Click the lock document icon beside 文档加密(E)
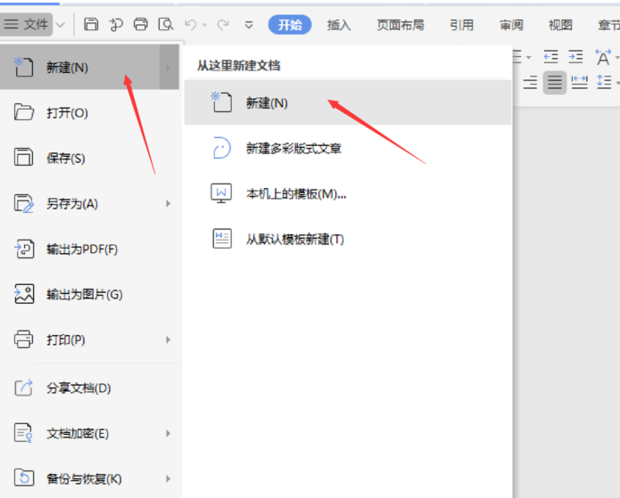 23,432
